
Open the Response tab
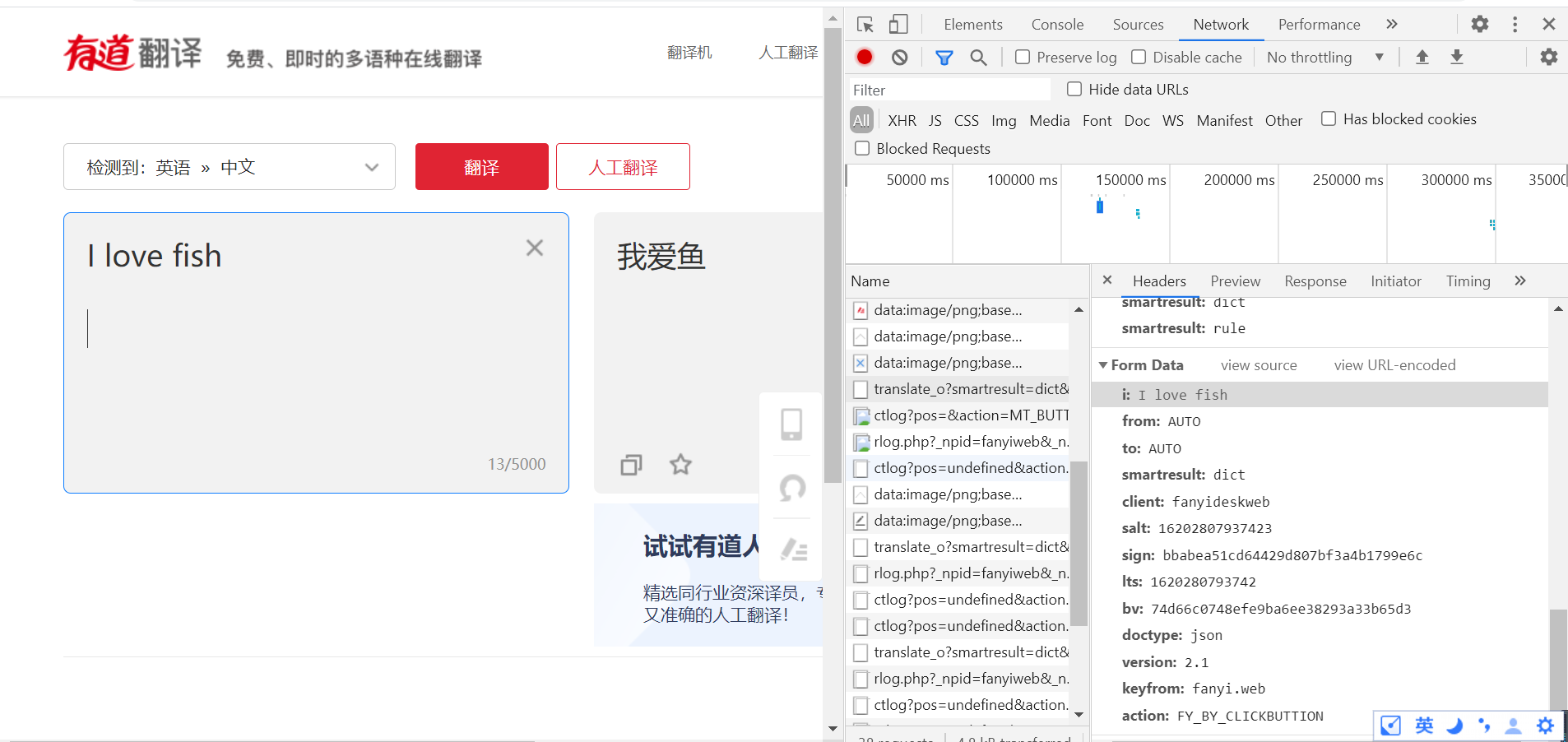1315,281
